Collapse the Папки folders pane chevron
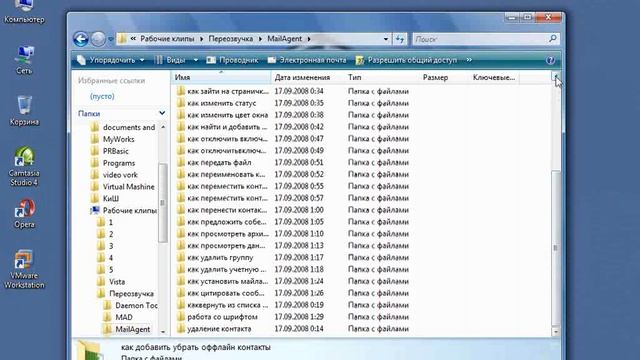Image resolution: width=640 pixels, height=360 pixels. coord(162,113)
